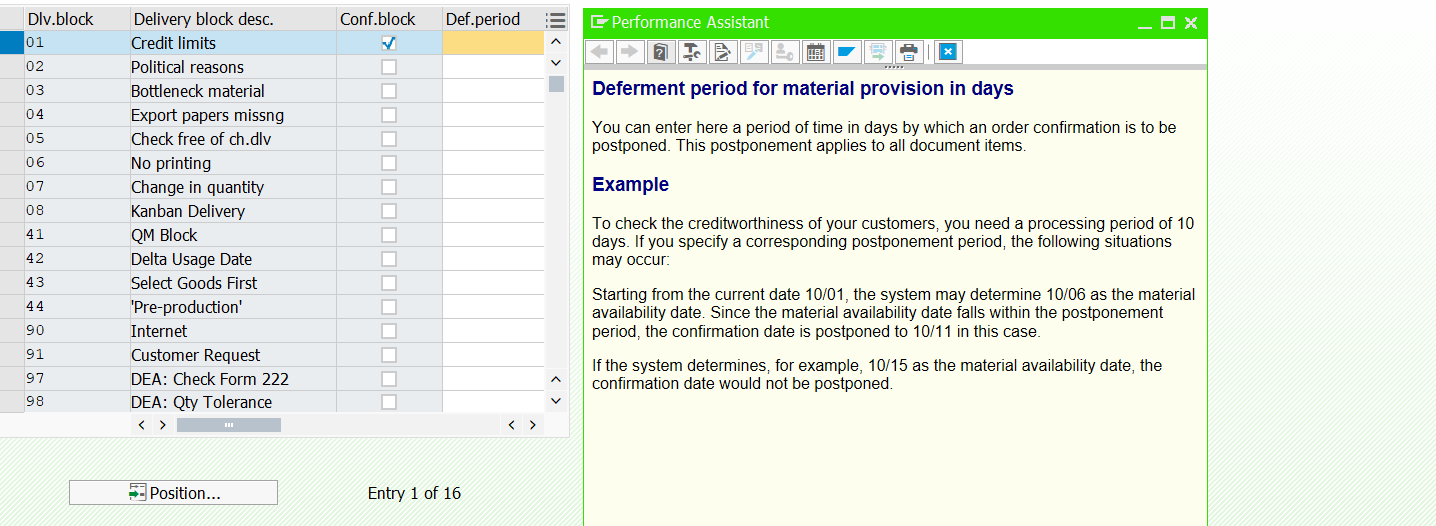
Task: Select row selector for delivery block 01
Action: (x=12, y=43)
